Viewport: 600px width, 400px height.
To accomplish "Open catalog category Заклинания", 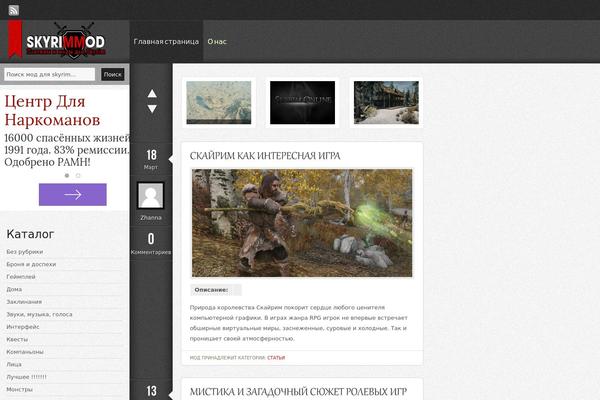I will tap(24, 302).
